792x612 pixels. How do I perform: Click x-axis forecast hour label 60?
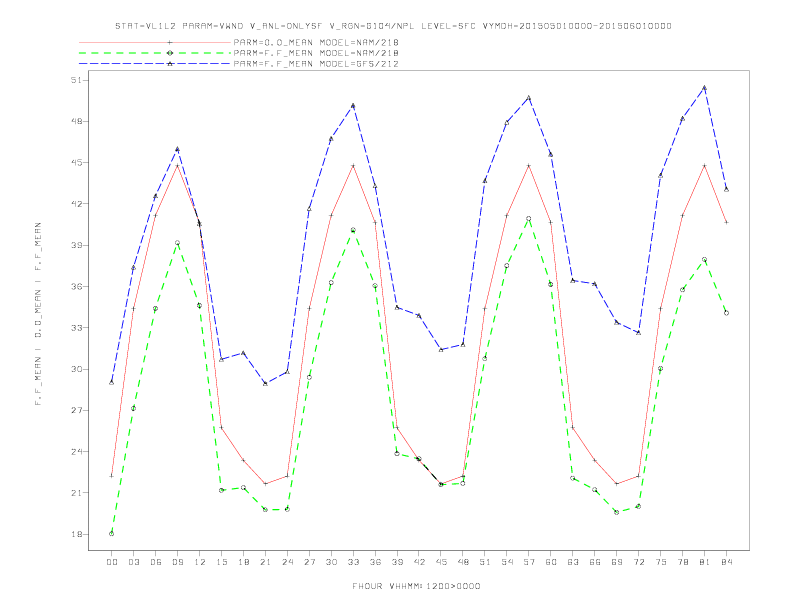click(x=551, y=562)
